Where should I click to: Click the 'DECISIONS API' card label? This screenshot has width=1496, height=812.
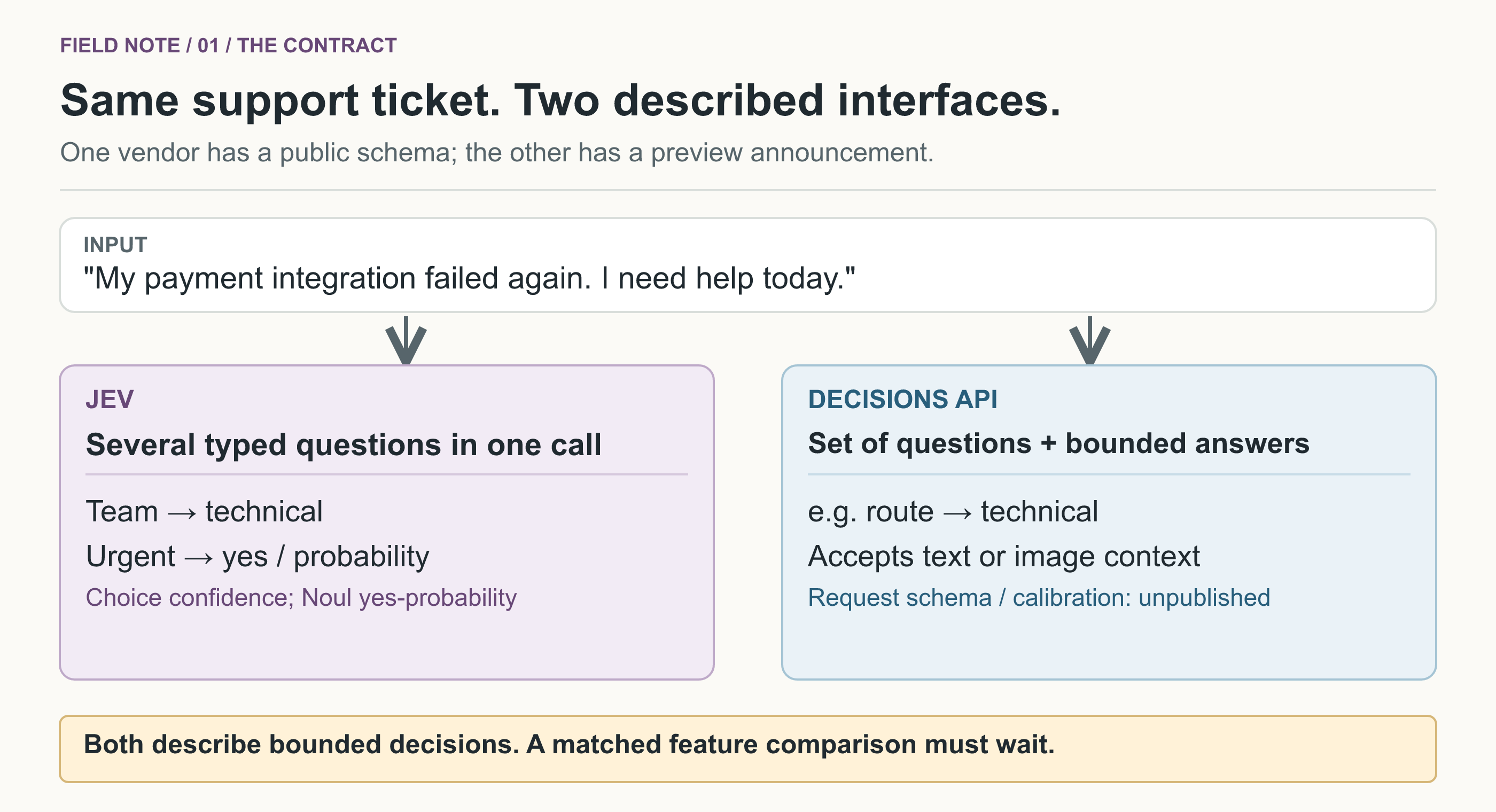[902, 400]
